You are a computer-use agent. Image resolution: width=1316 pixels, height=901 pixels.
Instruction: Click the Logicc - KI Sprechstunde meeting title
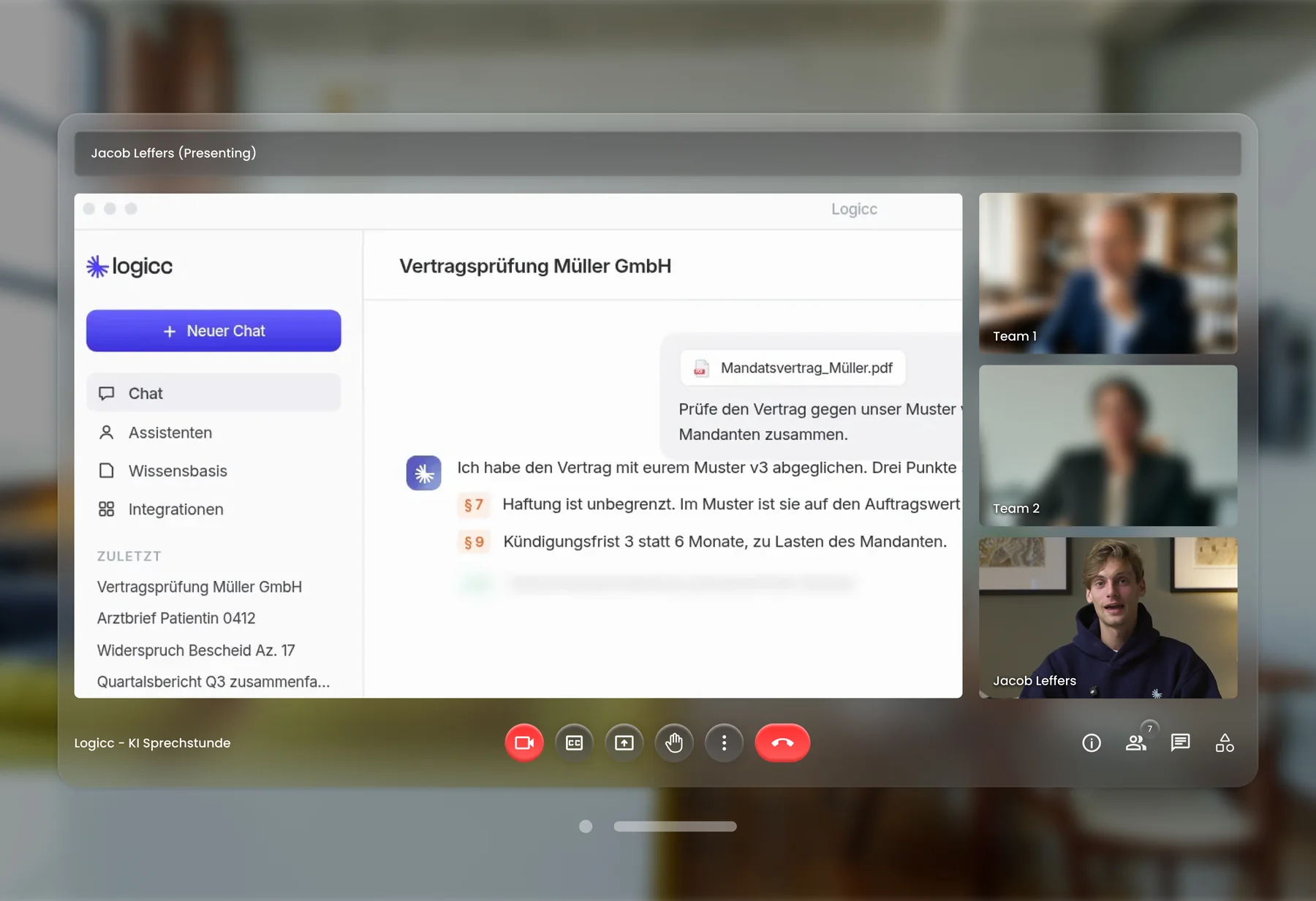pyautogui.click(x=152, y=743)
